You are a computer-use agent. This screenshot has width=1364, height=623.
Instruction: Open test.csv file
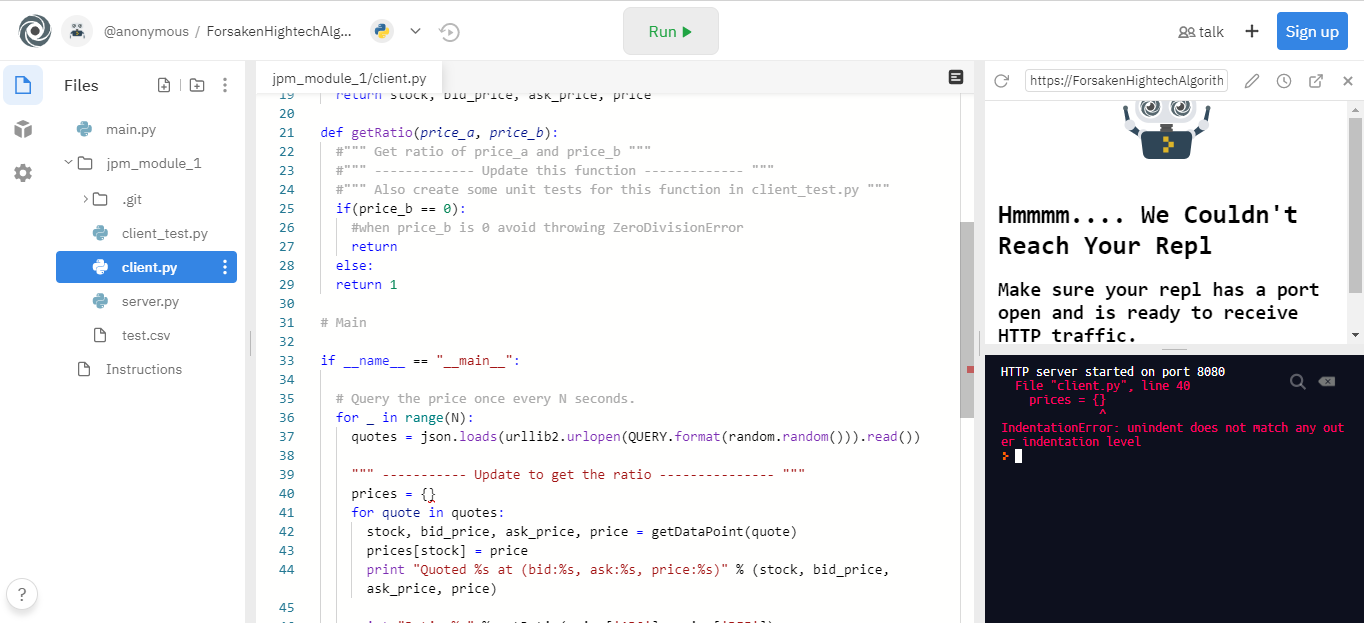(146, 335)
